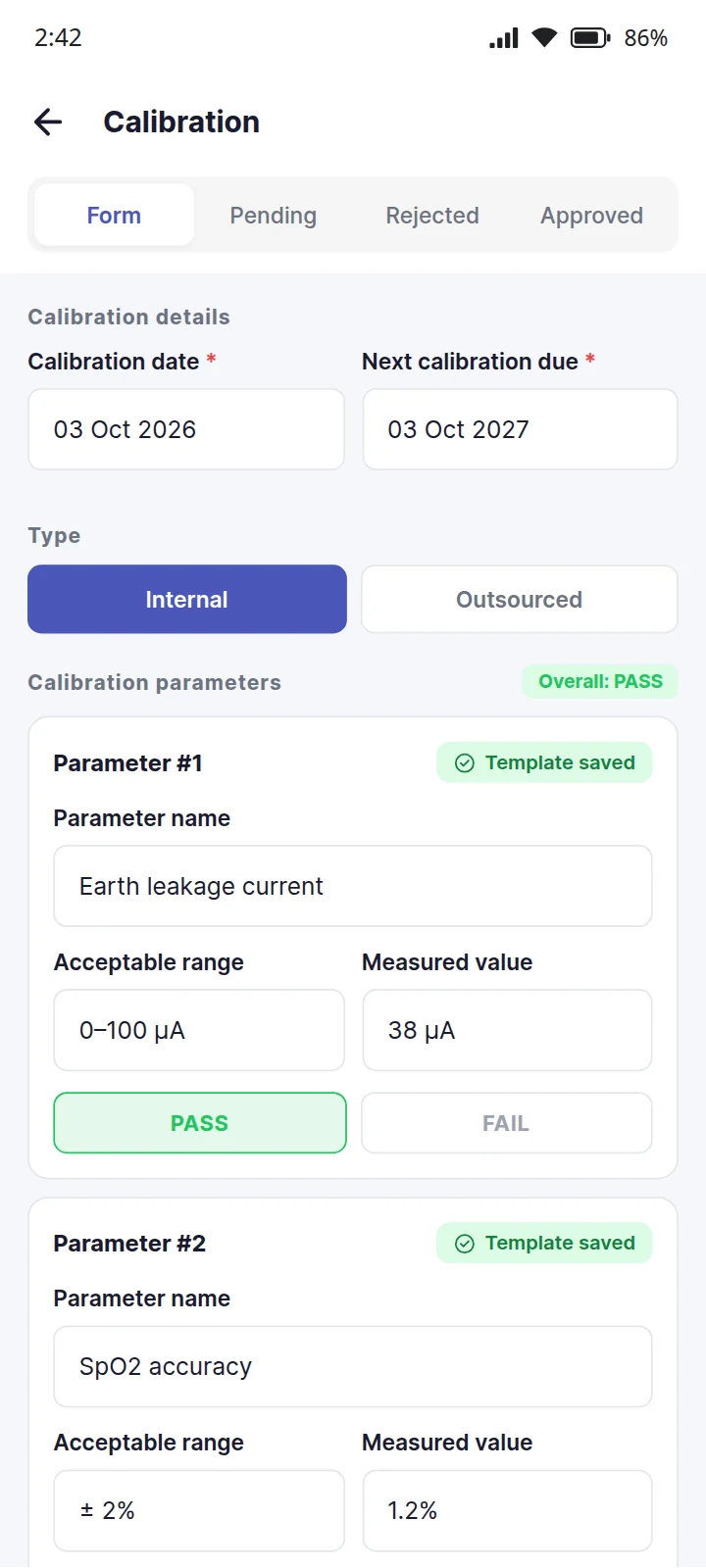Select Outsourced calibration type

coord(520,599)
